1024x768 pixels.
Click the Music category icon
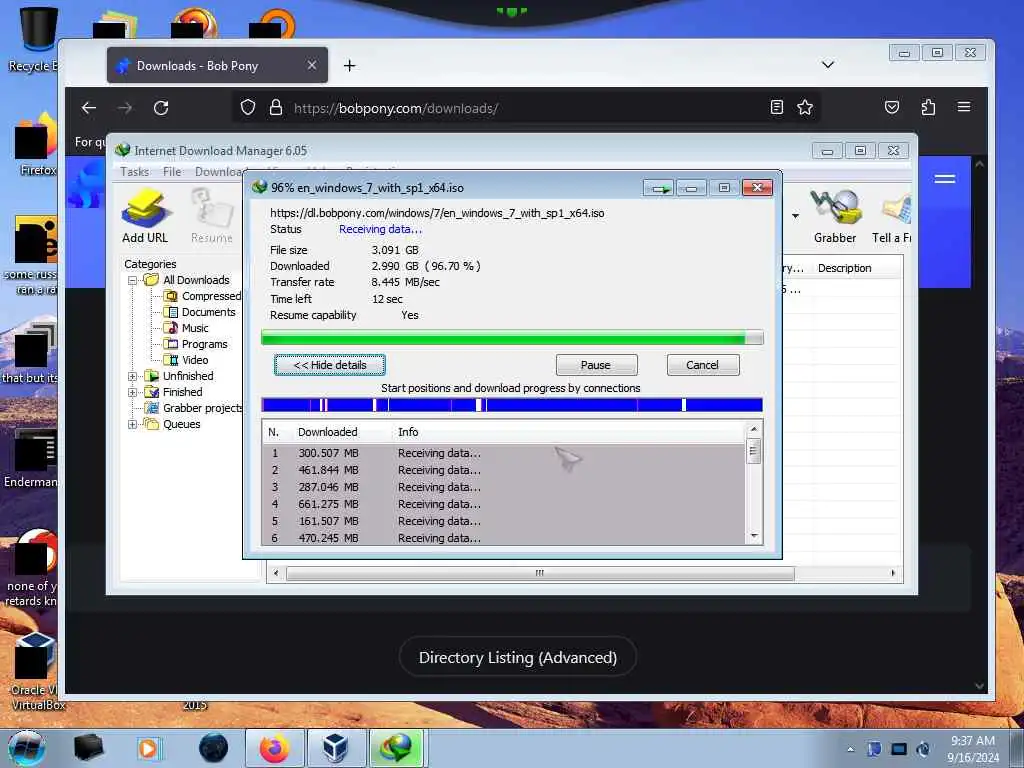171,328
